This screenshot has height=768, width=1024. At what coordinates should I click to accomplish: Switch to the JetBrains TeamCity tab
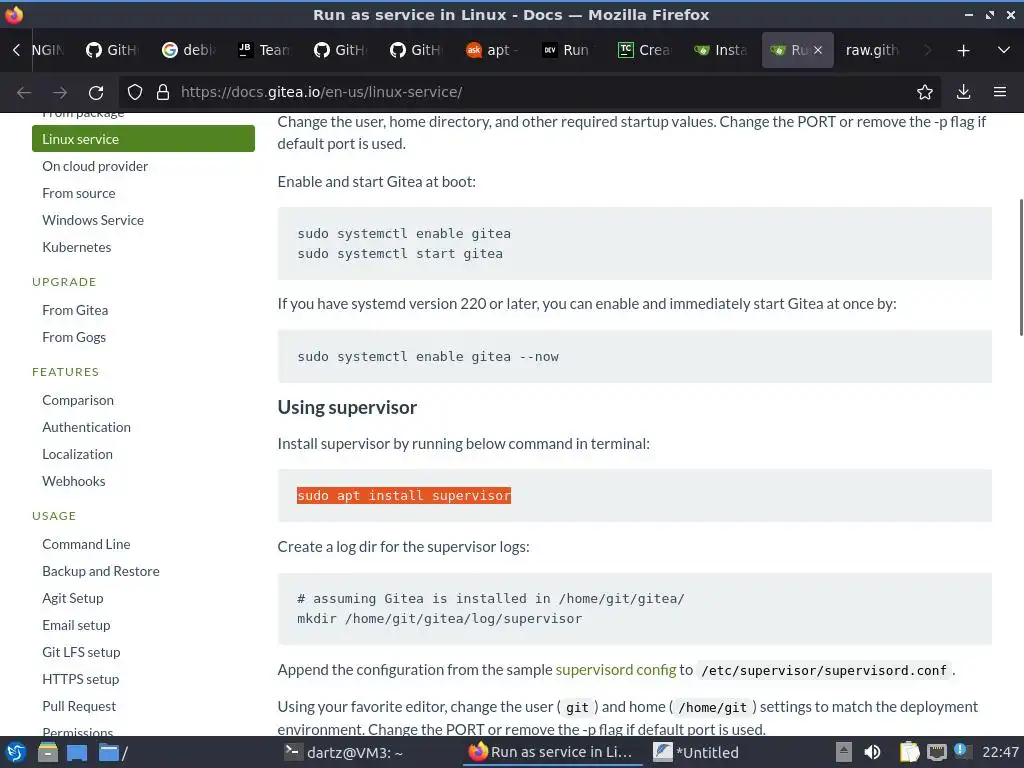(x=264, y=50)
